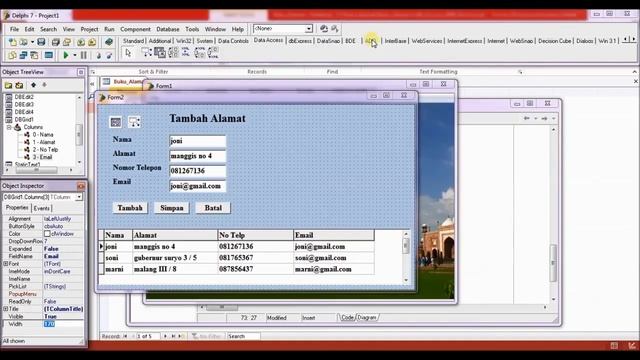
Task: Open the Component menu
Action: pyautogui.click(x=135, y=29)
